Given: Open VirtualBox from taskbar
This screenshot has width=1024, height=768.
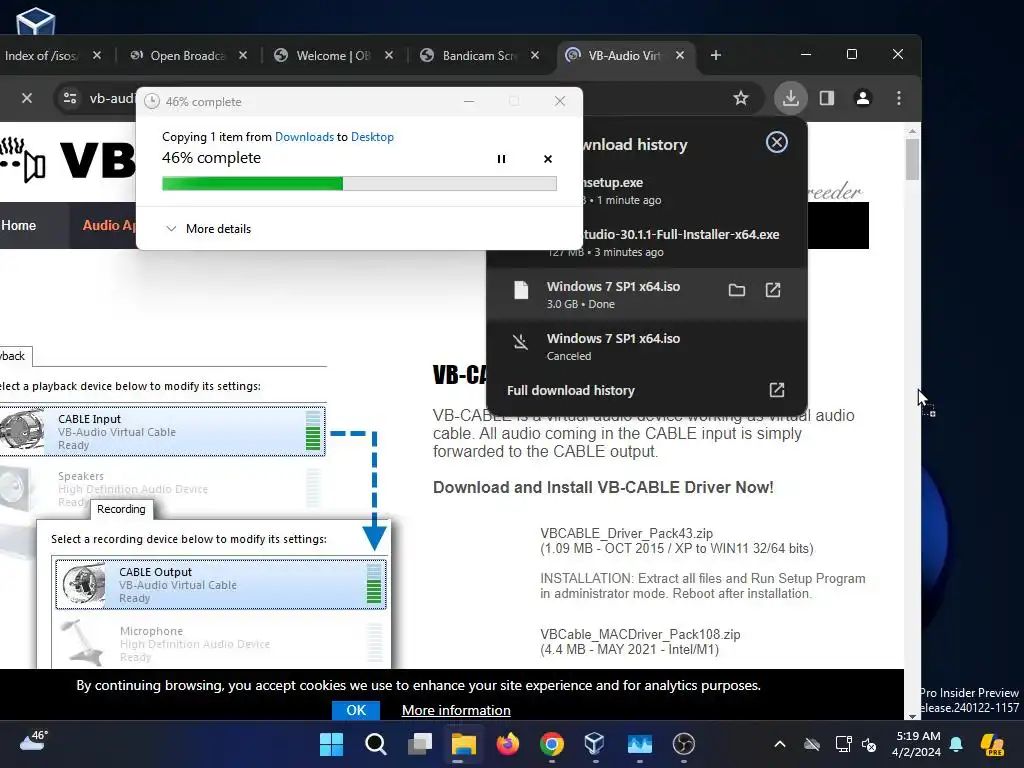Looking at the screenshot, I should 595,744.
